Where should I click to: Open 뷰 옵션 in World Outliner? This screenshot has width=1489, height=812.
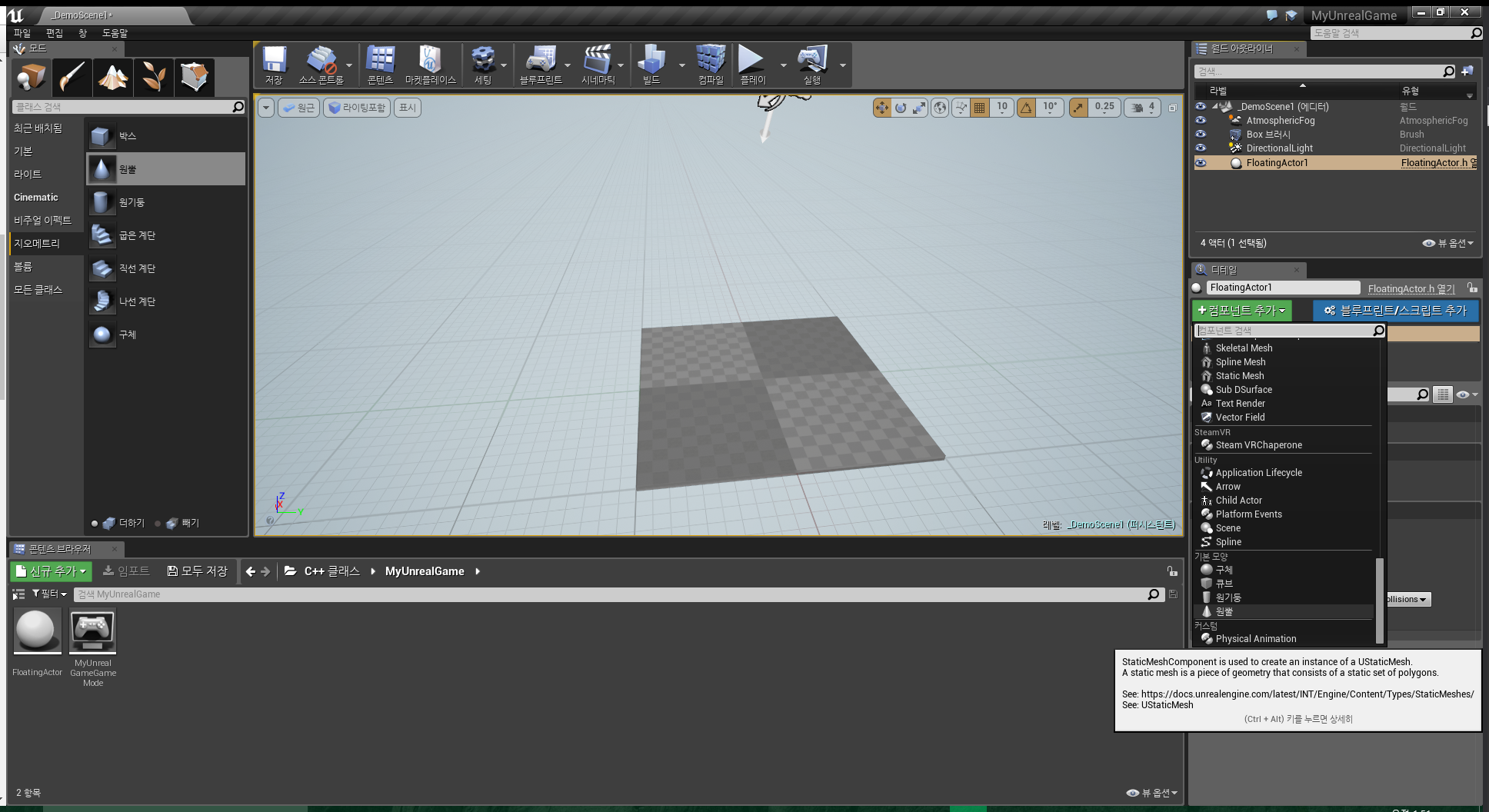coord(1447,243)
